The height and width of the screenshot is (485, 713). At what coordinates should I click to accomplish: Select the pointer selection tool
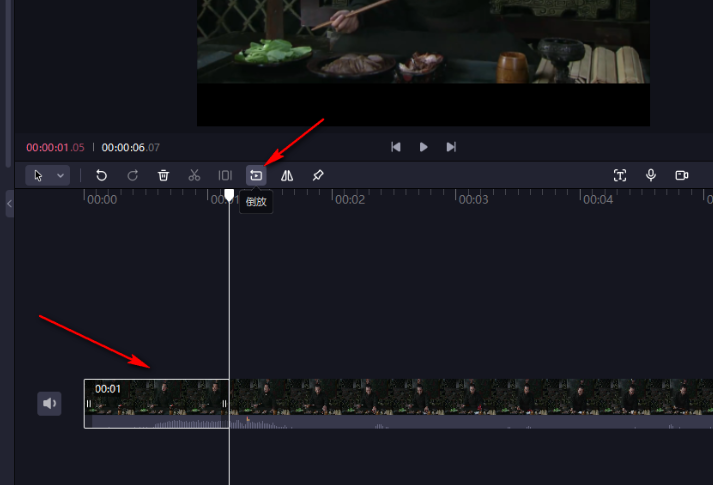pos(38,175)
